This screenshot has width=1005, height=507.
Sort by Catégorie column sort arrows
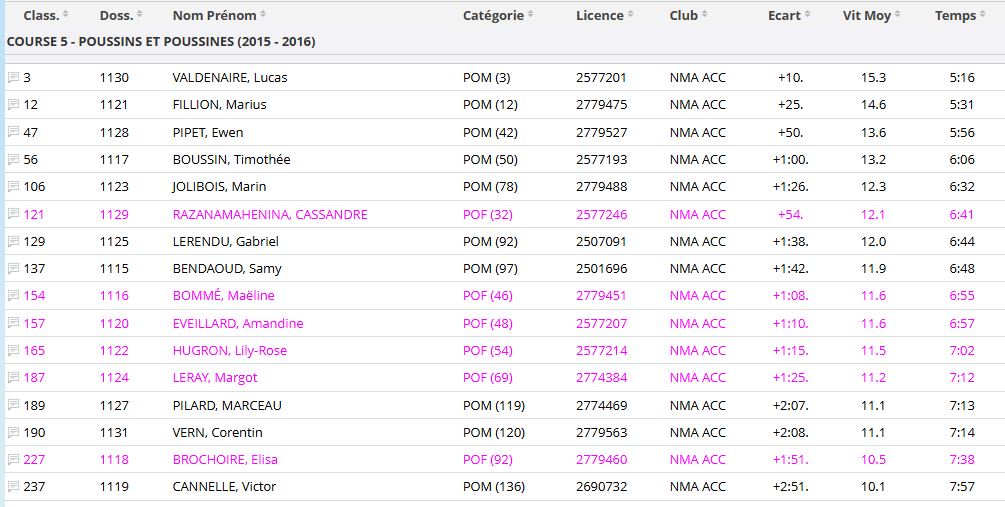530,16
